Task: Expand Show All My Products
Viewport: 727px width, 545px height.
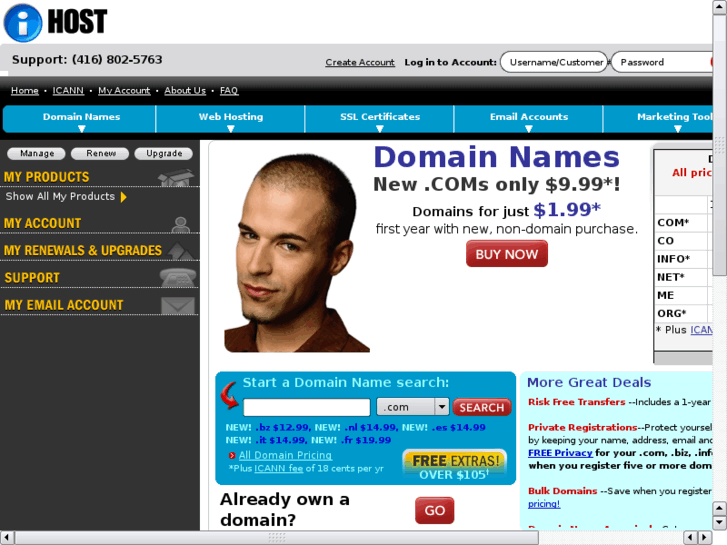Action: 66,197
